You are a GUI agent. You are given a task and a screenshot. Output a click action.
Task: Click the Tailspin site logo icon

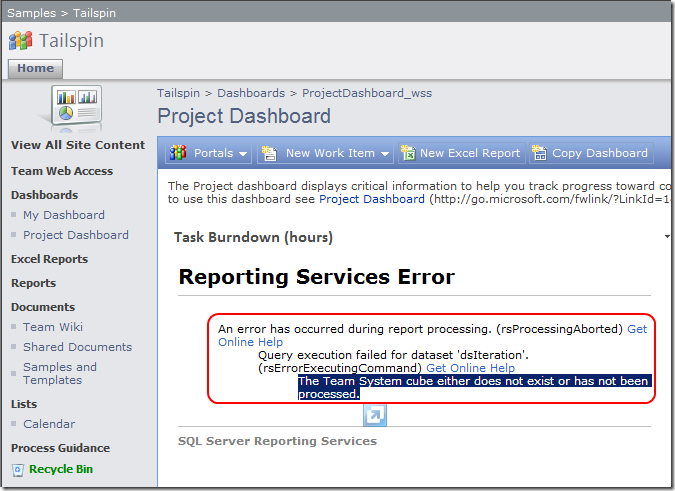pyautogui.click(x=20, y=41)
